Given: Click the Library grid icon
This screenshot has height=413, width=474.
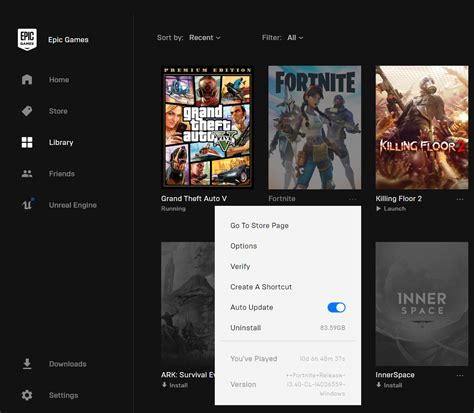Looking at the screenshot, I should pyautogui.click(x=27, y=142).
